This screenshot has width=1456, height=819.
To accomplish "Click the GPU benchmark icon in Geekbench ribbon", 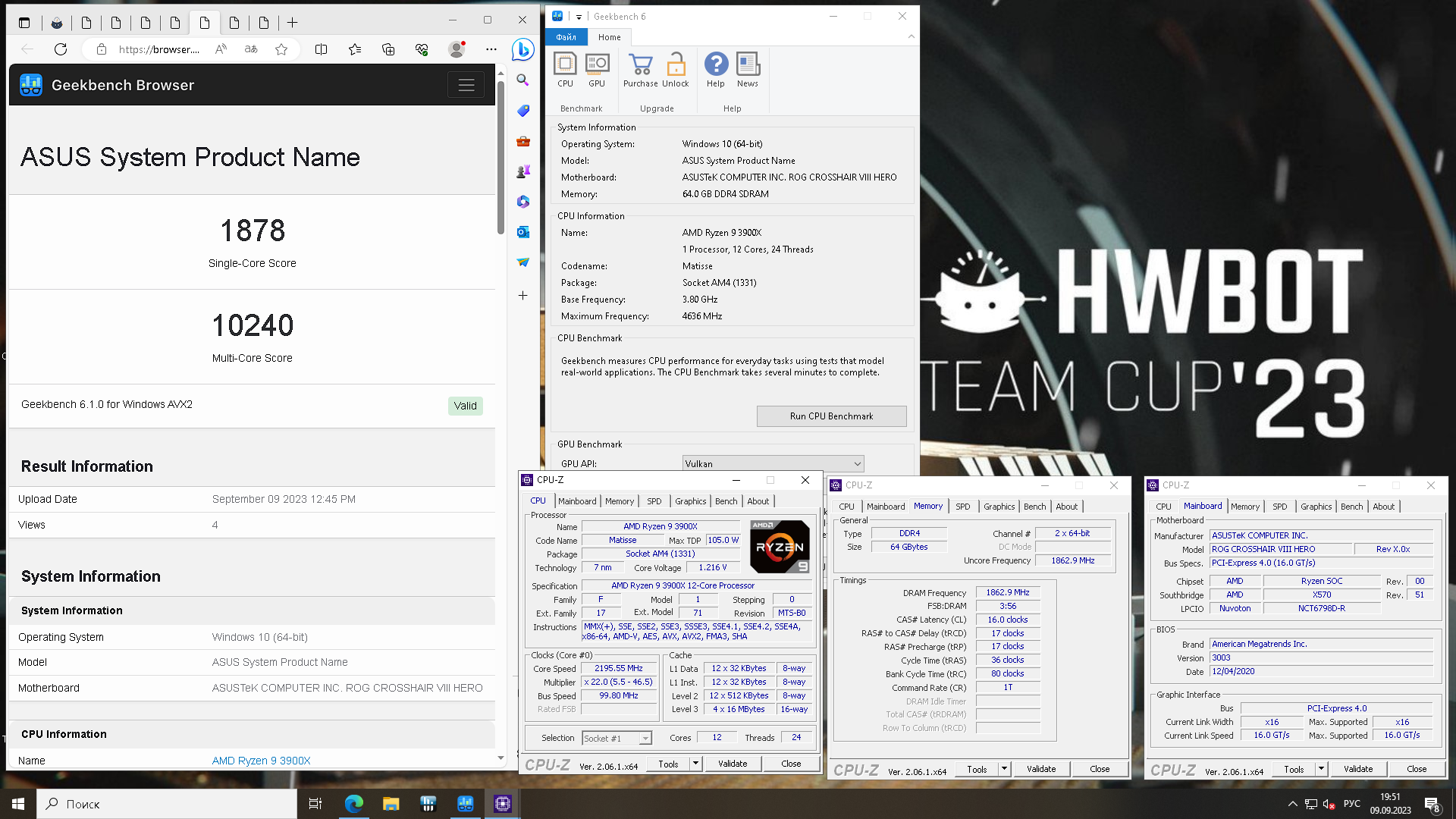I will click(597, 70).
